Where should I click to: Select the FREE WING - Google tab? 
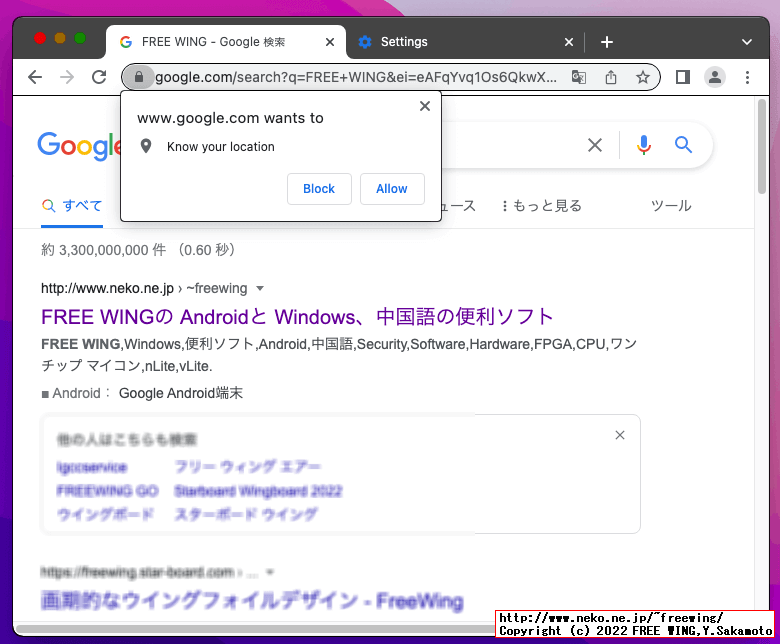(x=226, y=42)
